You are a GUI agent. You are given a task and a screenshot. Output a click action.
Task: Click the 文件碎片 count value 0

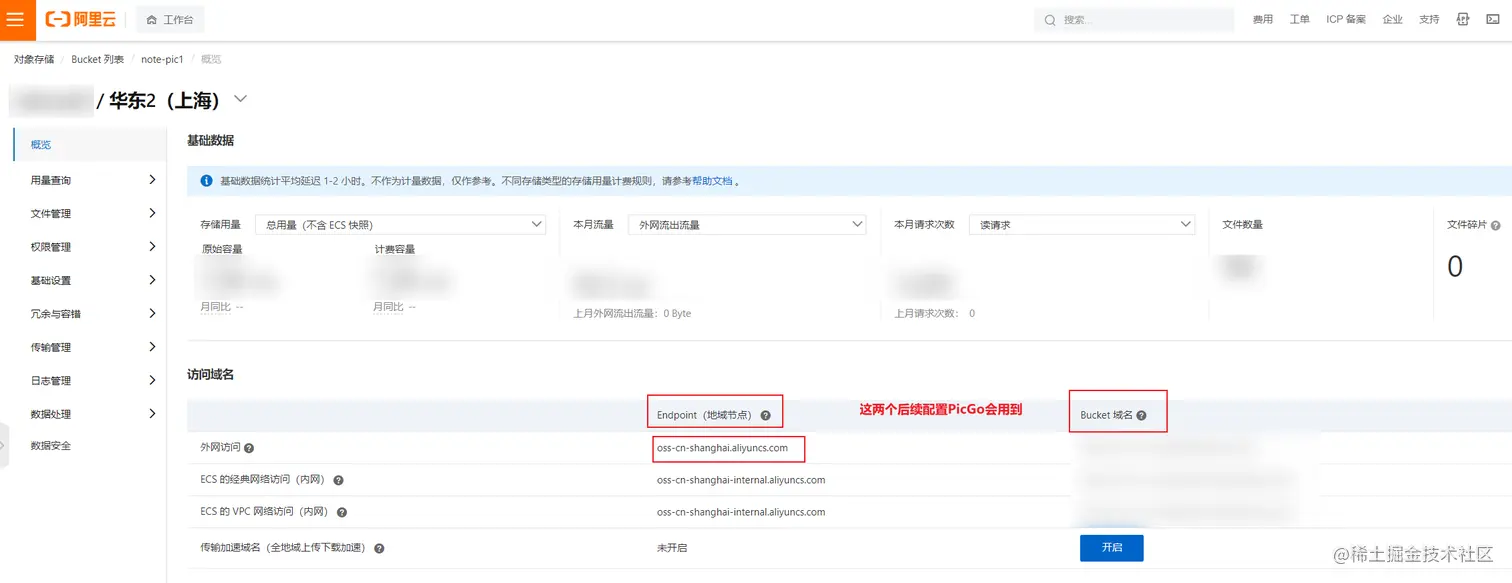[1455, 266]
